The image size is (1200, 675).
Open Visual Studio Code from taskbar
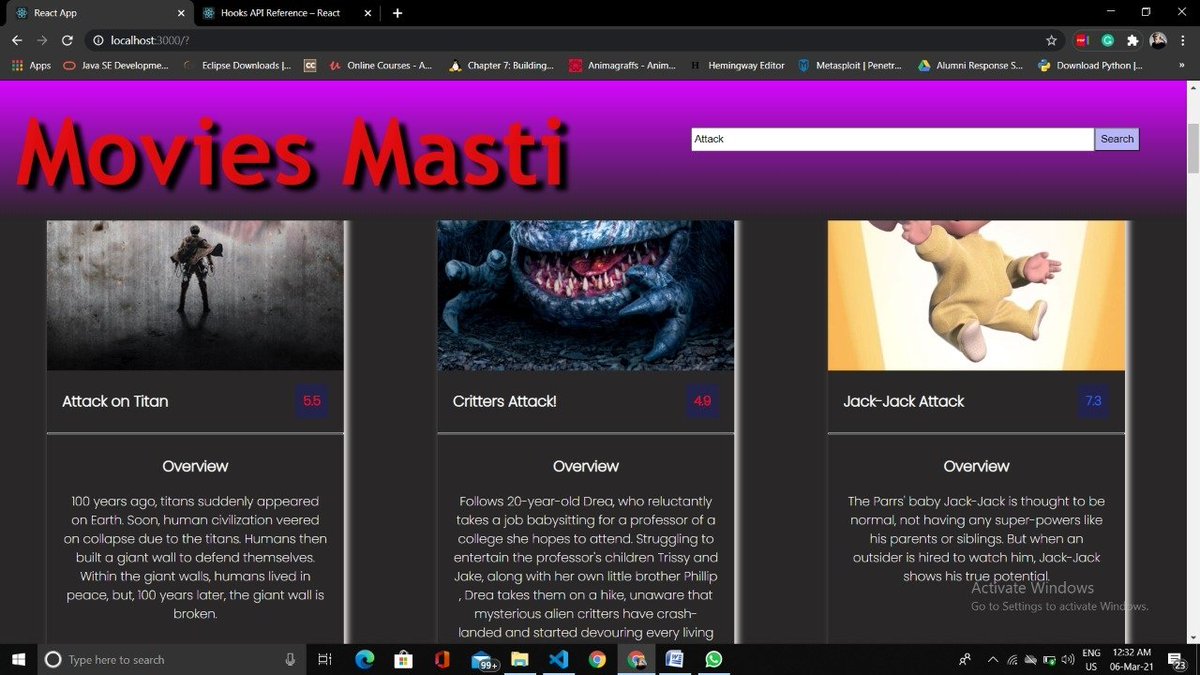click(558, 659)
